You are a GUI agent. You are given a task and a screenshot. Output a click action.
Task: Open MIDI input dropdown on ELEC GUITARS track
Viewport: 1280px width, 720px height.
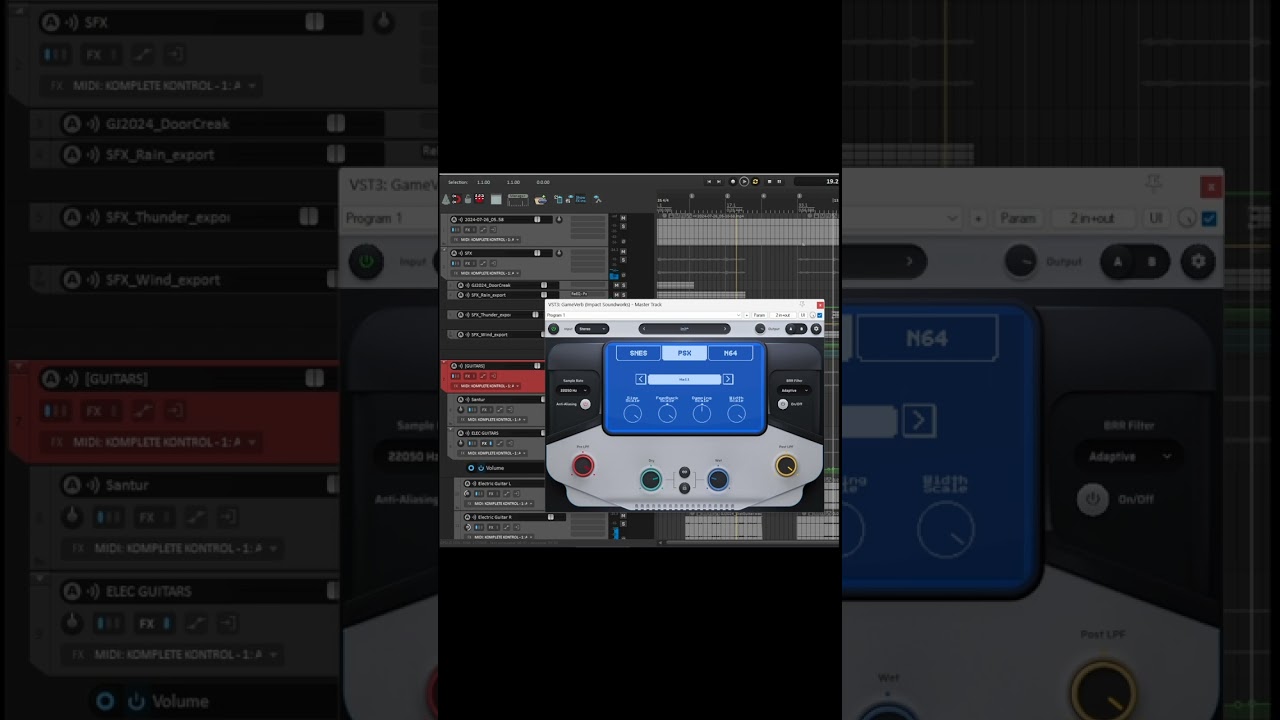point(492,453)
